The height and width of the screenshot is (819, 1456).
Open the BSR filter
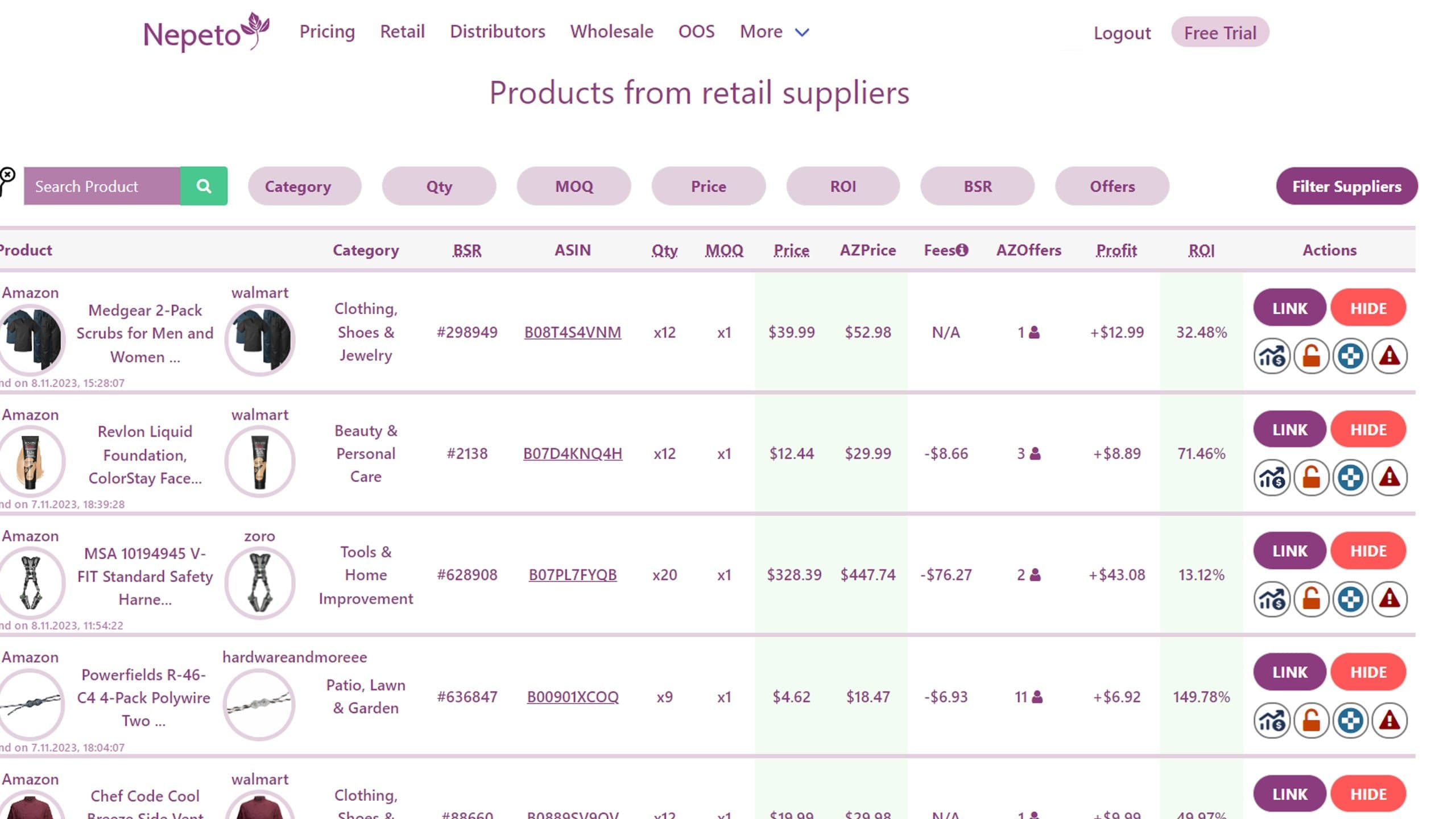tap(978, 186)
